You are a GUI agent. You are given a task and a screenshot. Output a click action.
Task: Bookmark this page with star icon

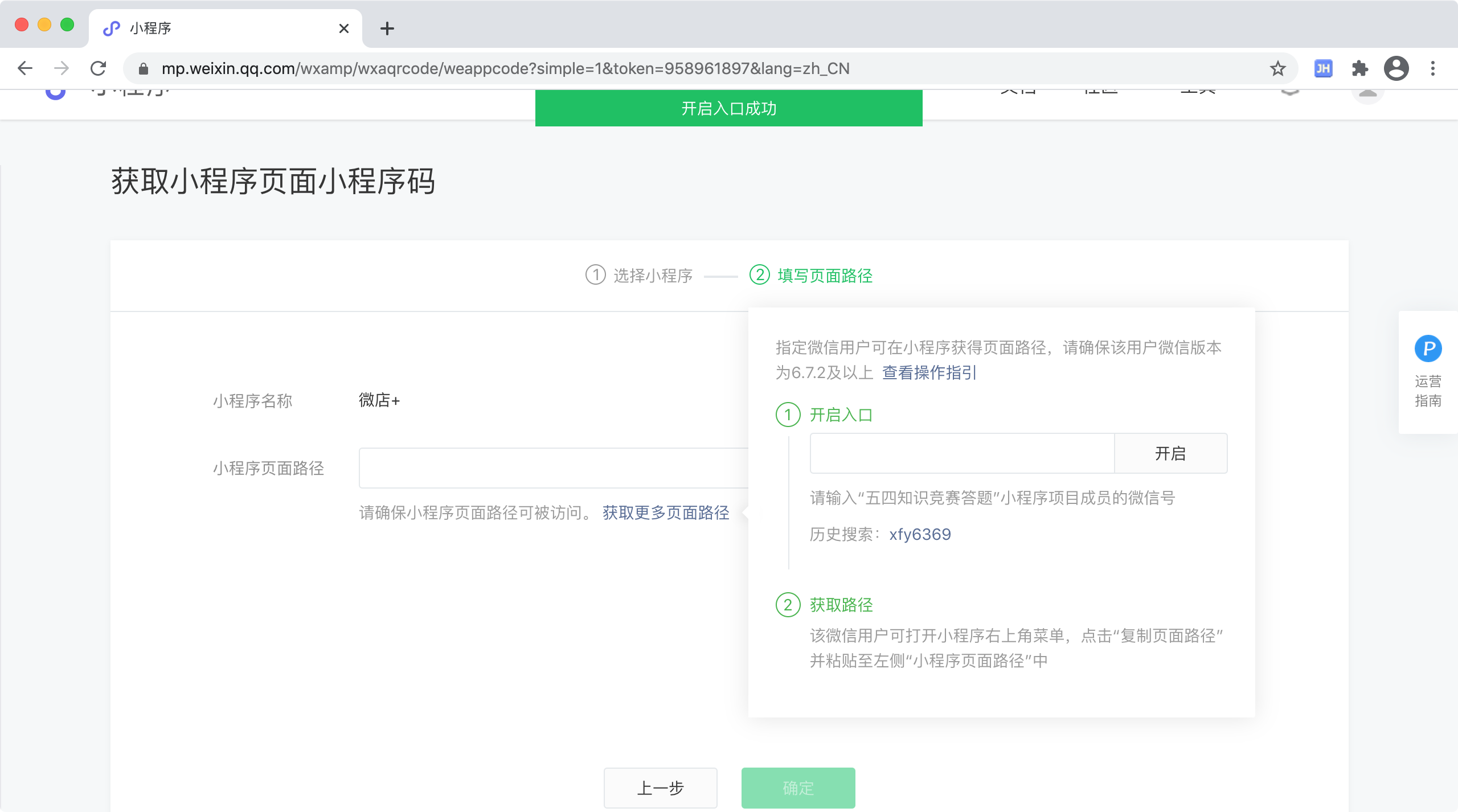point(1277,68)
